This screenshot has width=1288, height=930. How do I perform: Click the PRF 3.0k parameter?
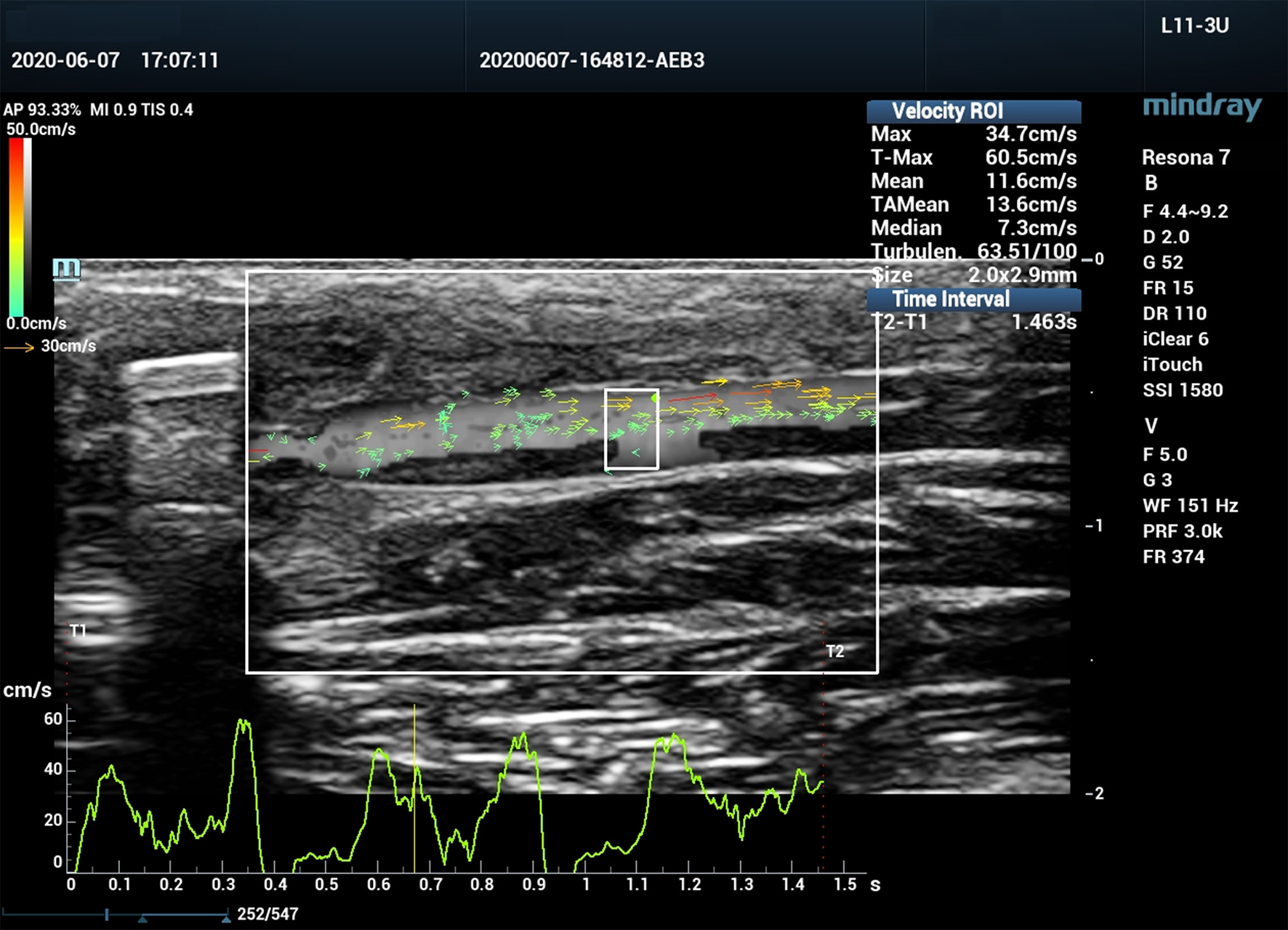pyautogui.click(x=1182, y=531)
